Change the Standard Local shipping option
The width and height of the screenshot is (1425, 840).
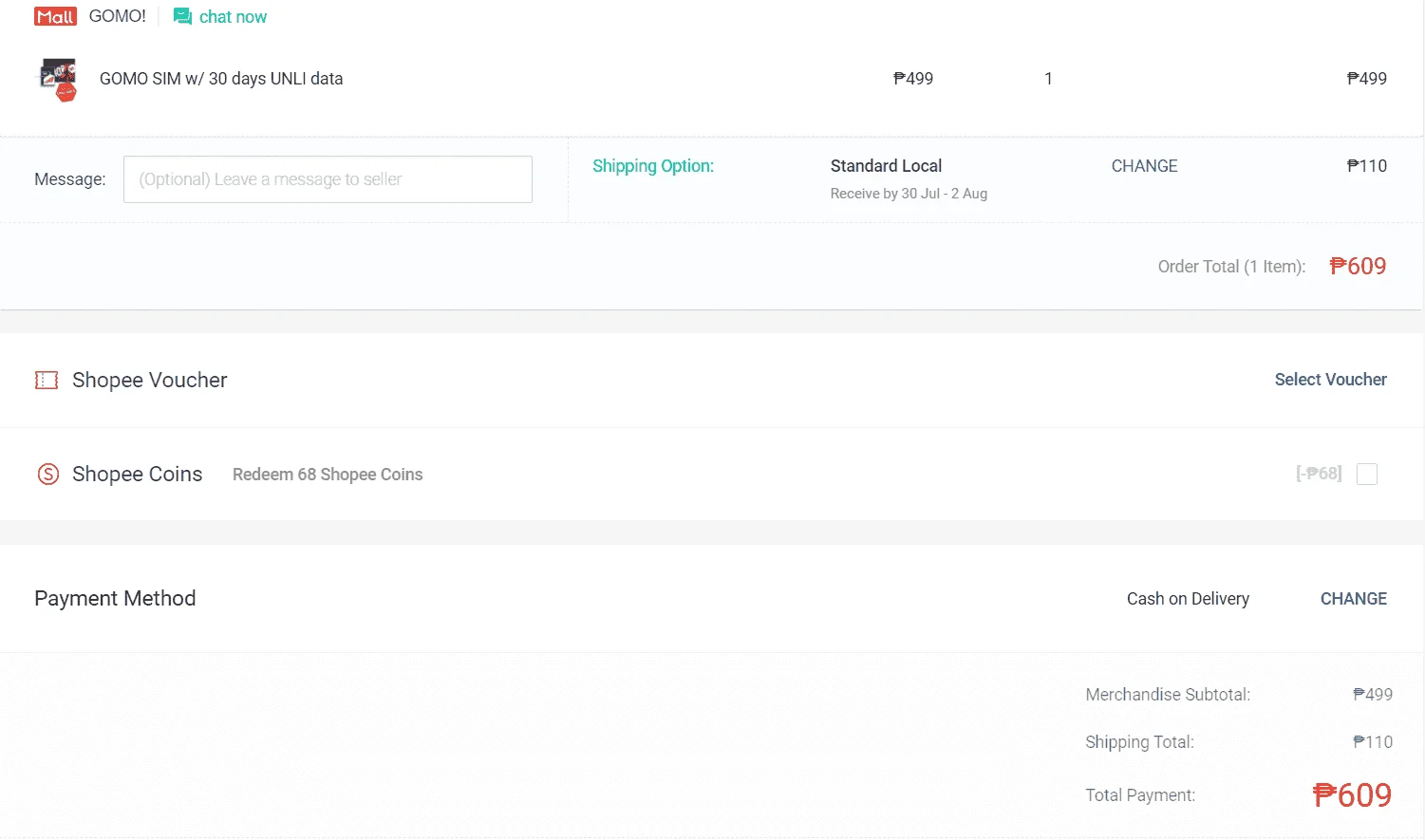(x=1144, y=166)
